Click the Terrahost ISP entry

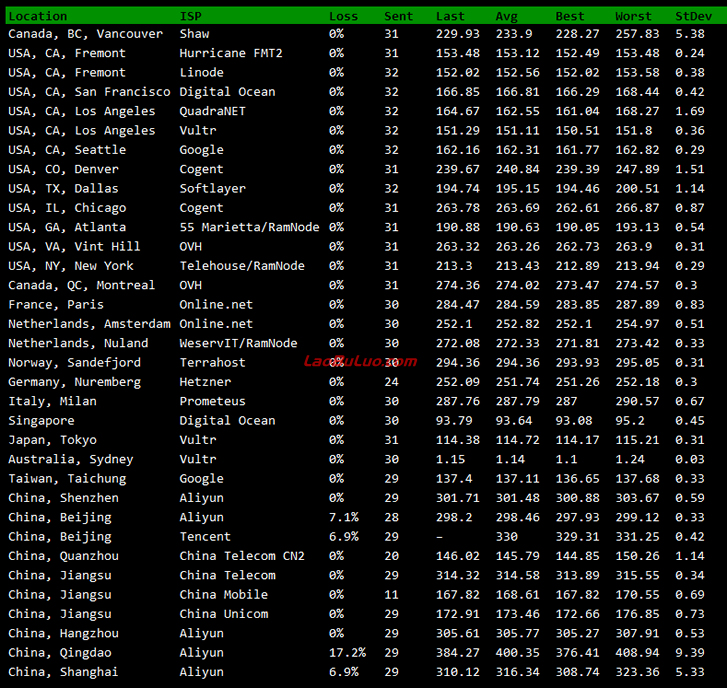[x=212, y=363]
